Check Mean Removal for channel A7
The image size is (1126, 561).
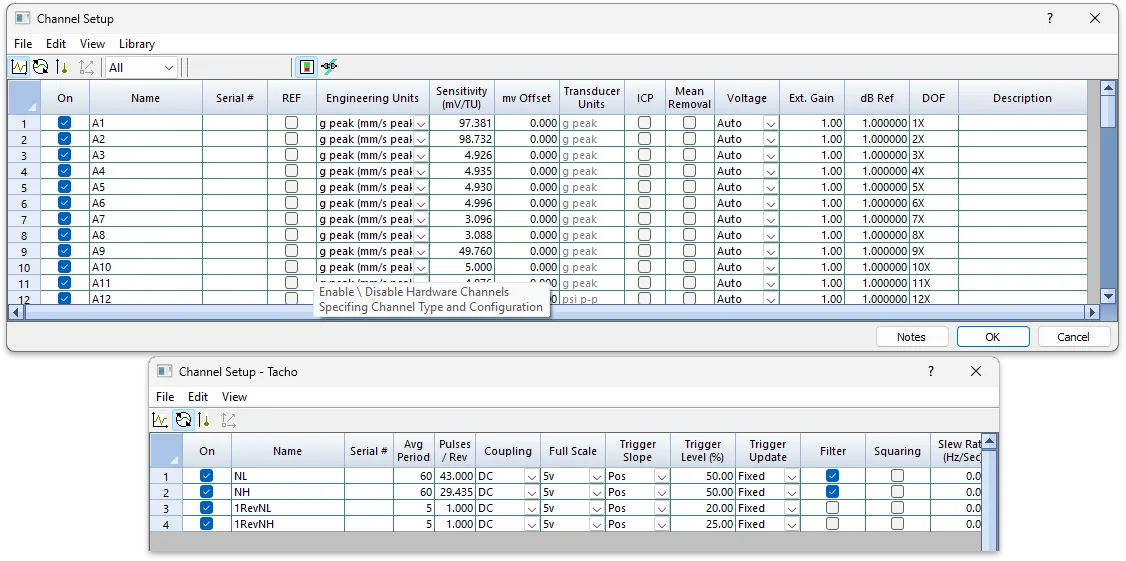click(689, 218)
